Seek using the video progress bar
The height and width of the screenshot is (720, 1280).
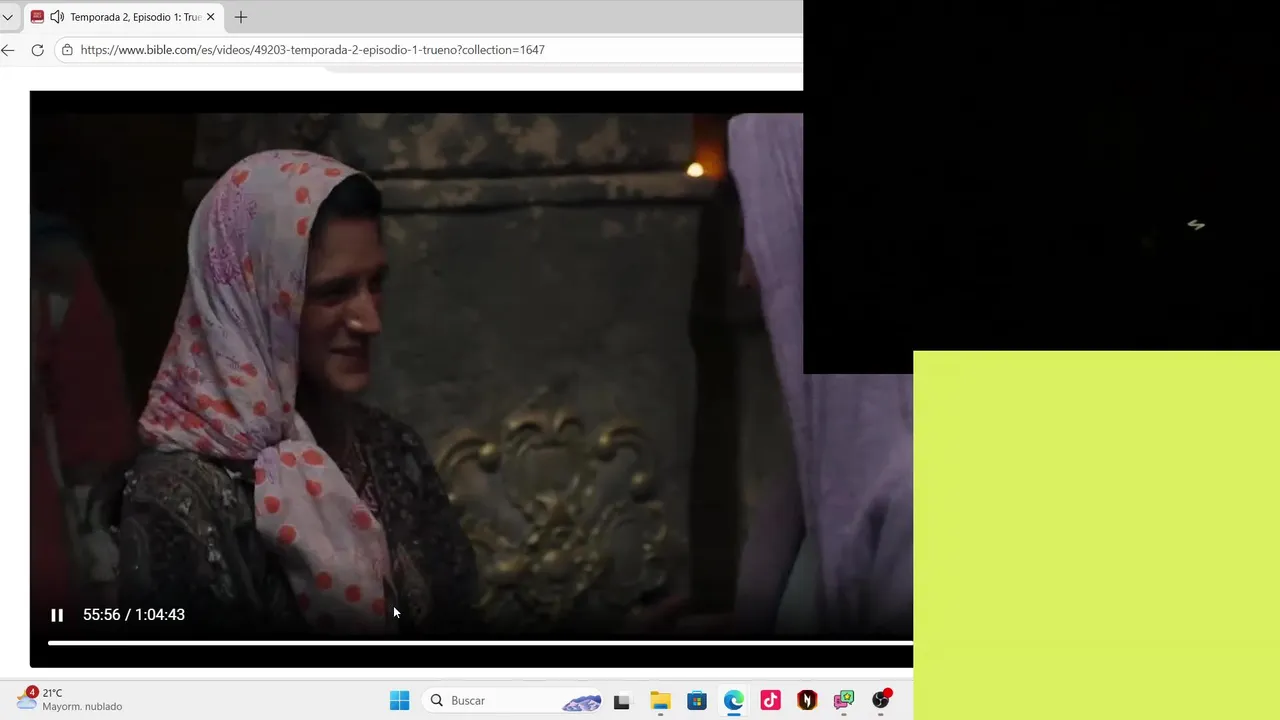pyautogui.click(x=480, y=643)
